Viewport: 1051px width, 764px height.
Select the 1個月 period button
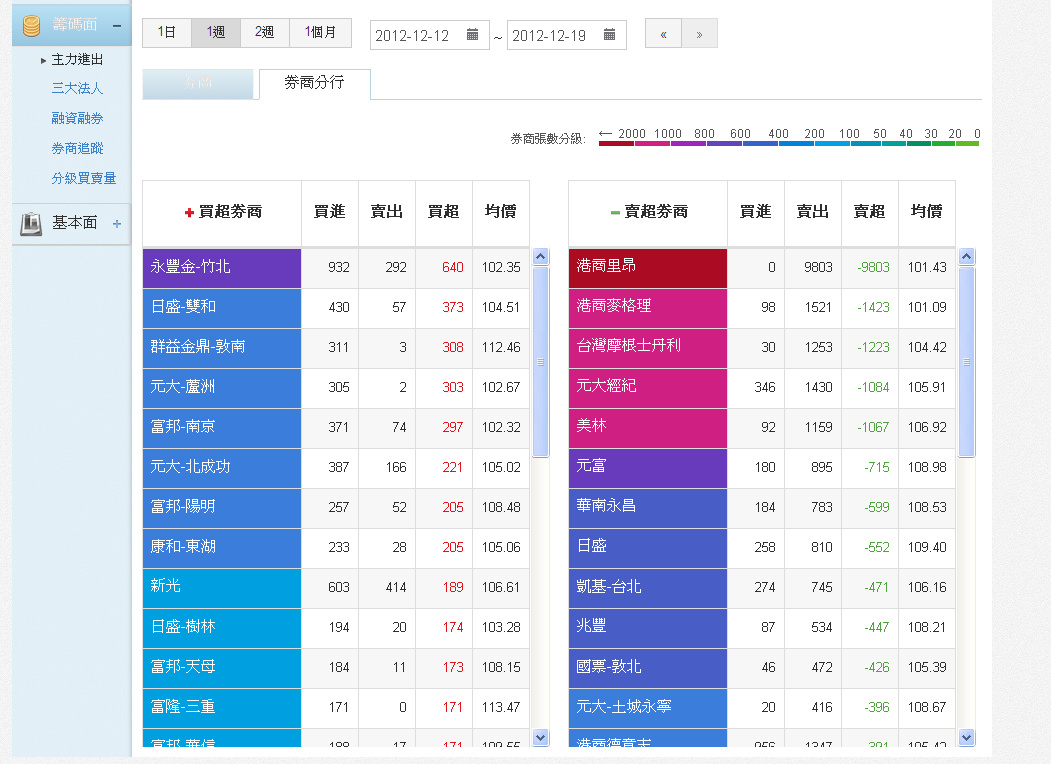point(320,33)
